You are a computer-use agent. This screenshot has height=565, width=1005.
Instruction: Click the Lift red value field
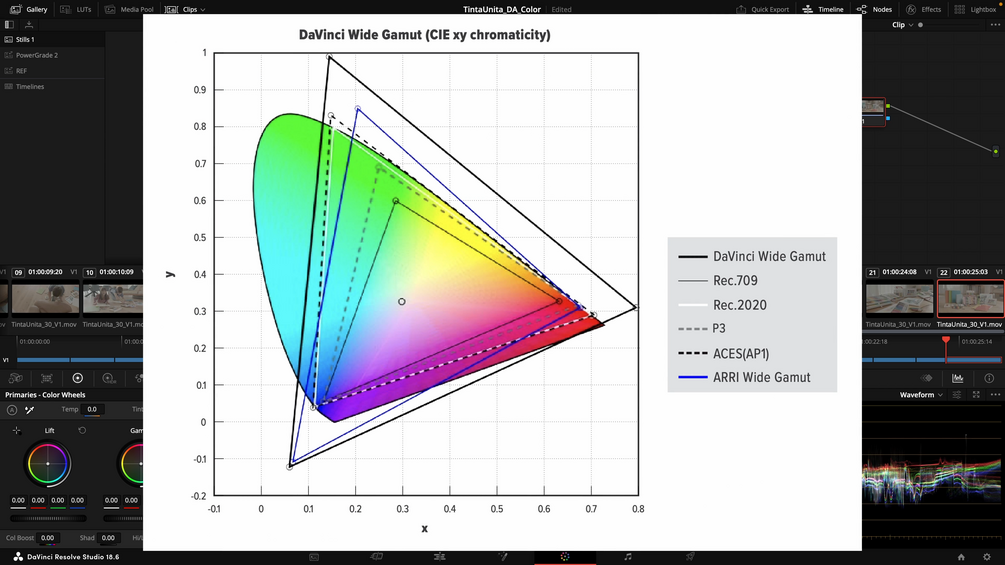pyautogui.click(x=38, y=500)
